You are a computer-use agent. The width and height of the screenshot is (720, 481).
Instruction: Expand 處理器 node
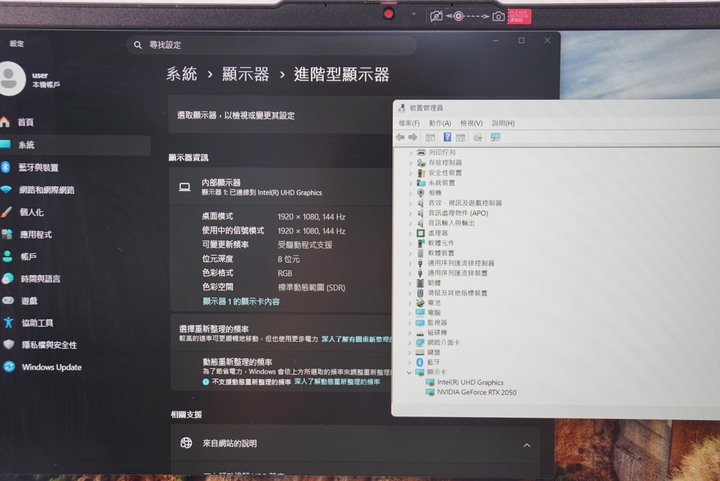(x=411, y=233)
